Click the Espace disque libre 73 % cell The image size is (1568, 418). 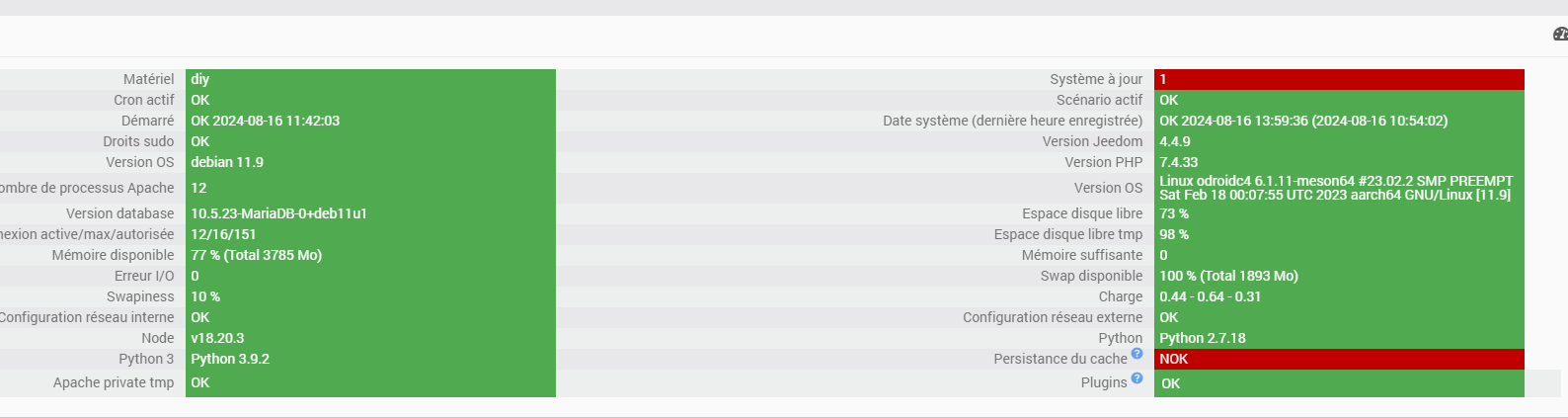(x=1174, y=213)
